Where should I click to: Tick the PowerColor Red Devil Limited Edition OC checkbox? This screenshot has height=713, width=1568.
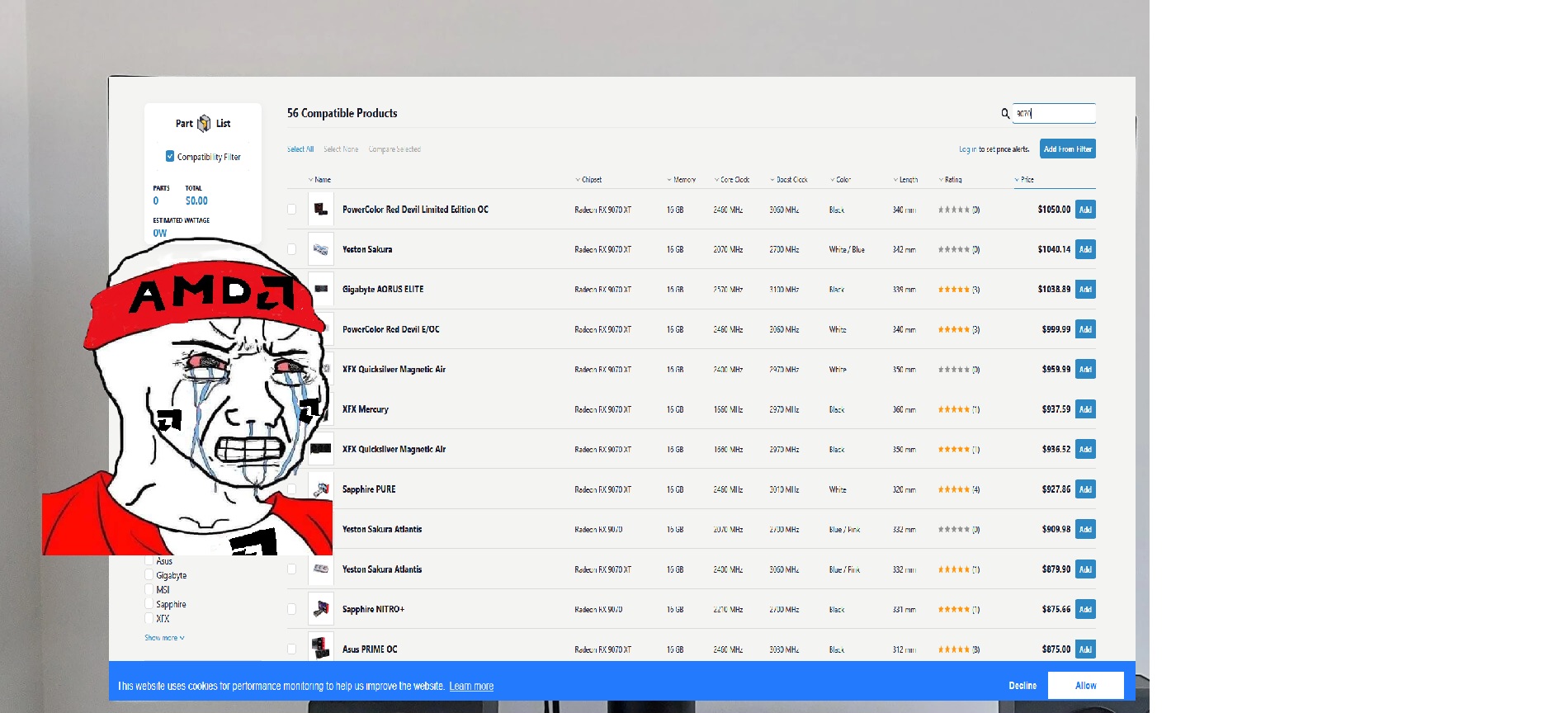[291, 210]
